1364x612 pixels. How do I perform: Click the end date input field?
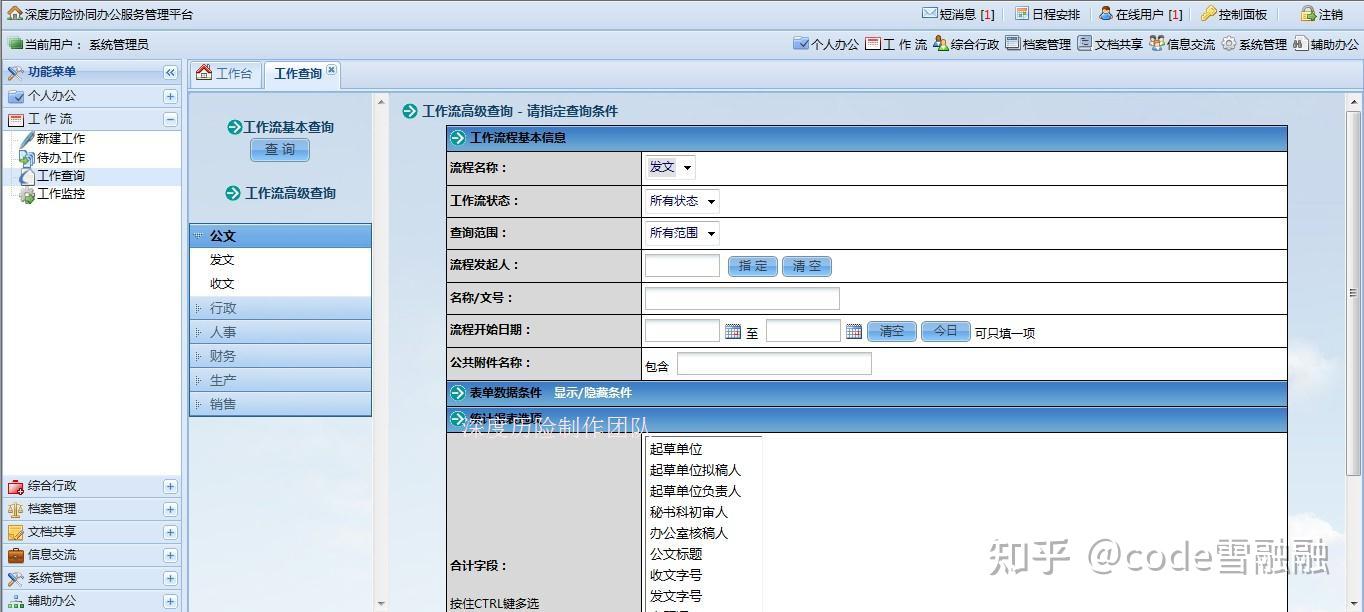point(803,331)
